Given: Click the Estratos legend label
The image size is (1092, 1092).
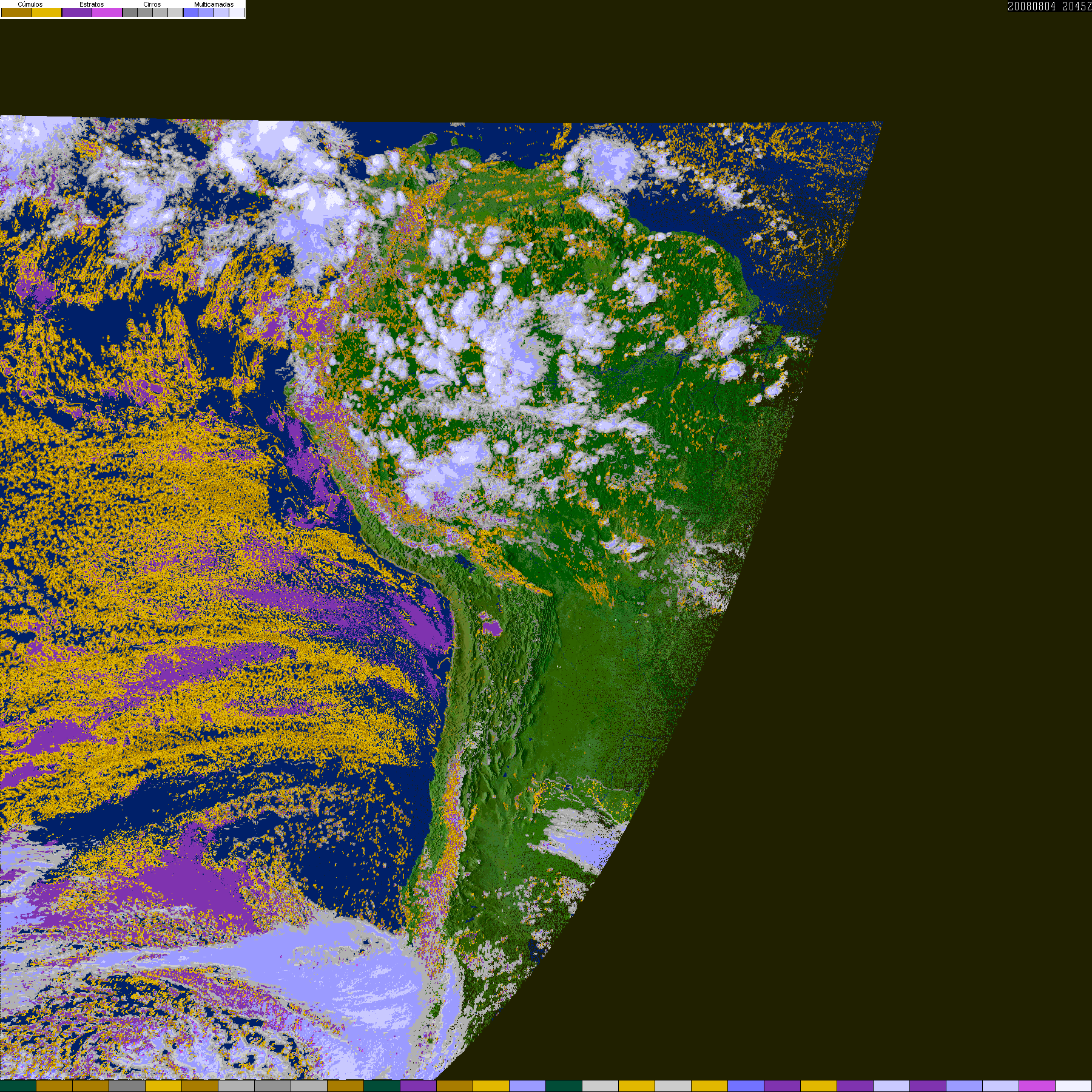Looking at the screenshot, I should click(x=92, y=4).
